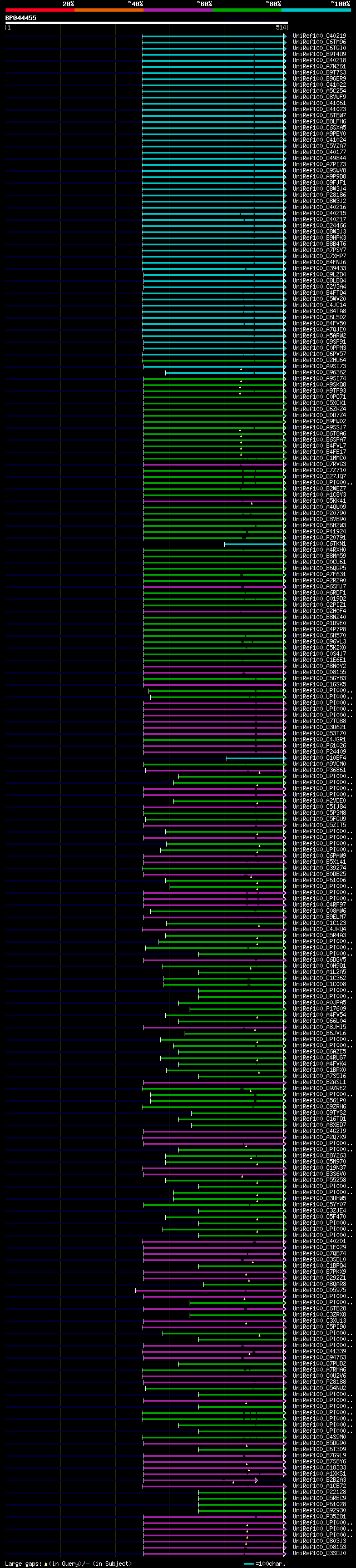The width and height of the screenshot is (356, 1568).
Task: Click label UniRef100_B2B2A3
Action: pyautogui.click(x=319, y=1480)
